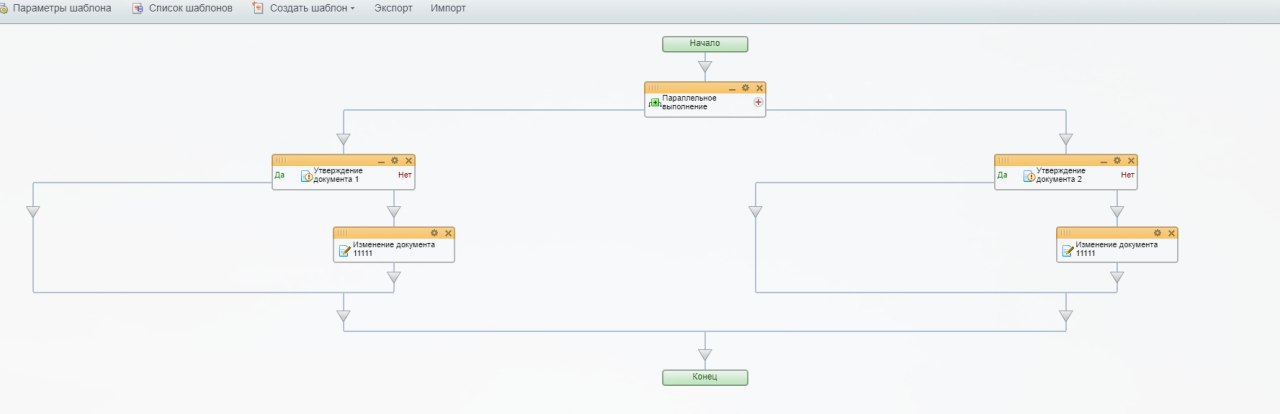Select Изменение документа 11111 text under Утверждение 1
Viewport: 1280px width, 414px height.
tap(394, 248)
